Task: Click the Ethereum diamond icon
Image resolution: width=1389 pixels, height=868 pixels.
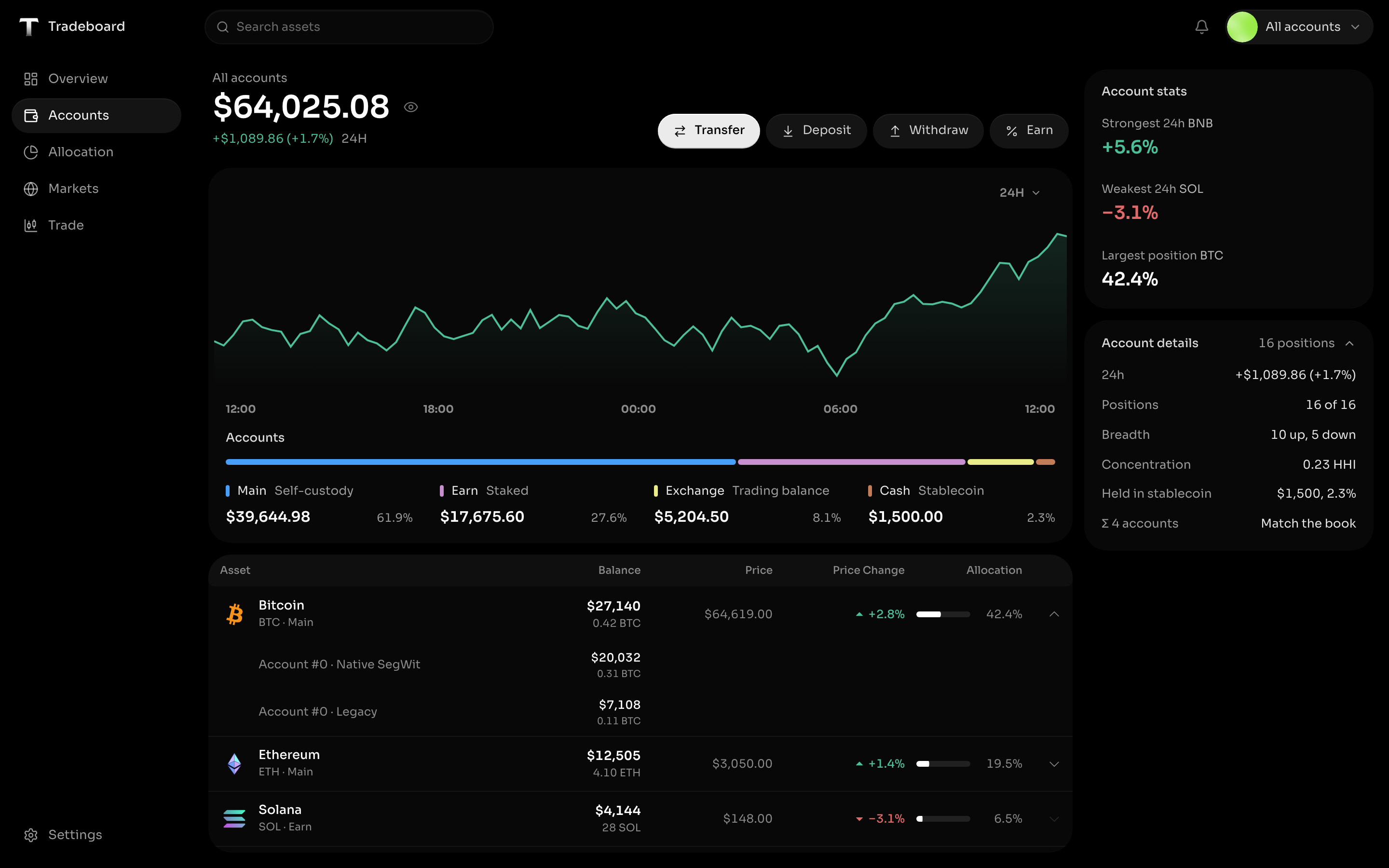Action: (234, 763)
